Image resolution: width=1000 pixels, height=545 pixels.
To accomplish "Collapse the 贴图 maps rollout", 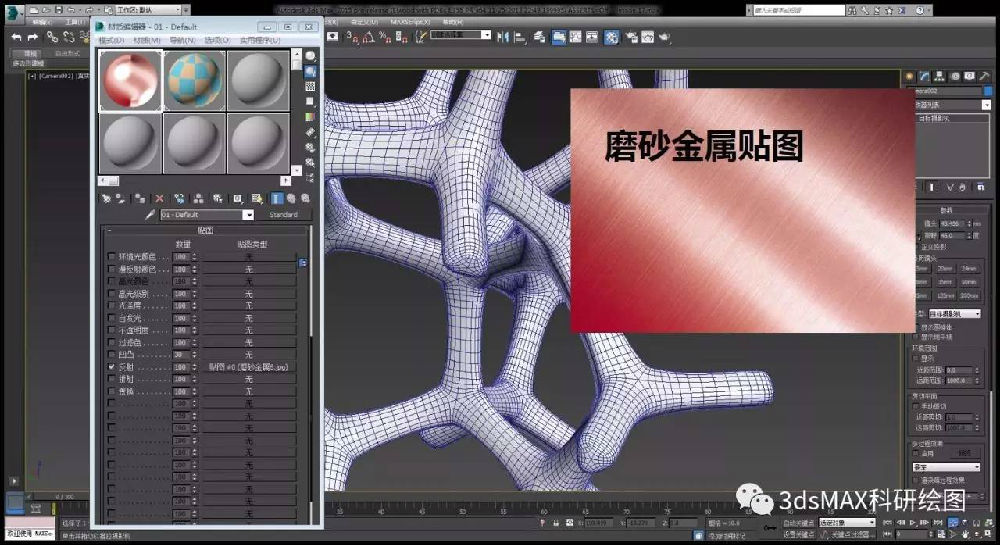I will (206, 230).
